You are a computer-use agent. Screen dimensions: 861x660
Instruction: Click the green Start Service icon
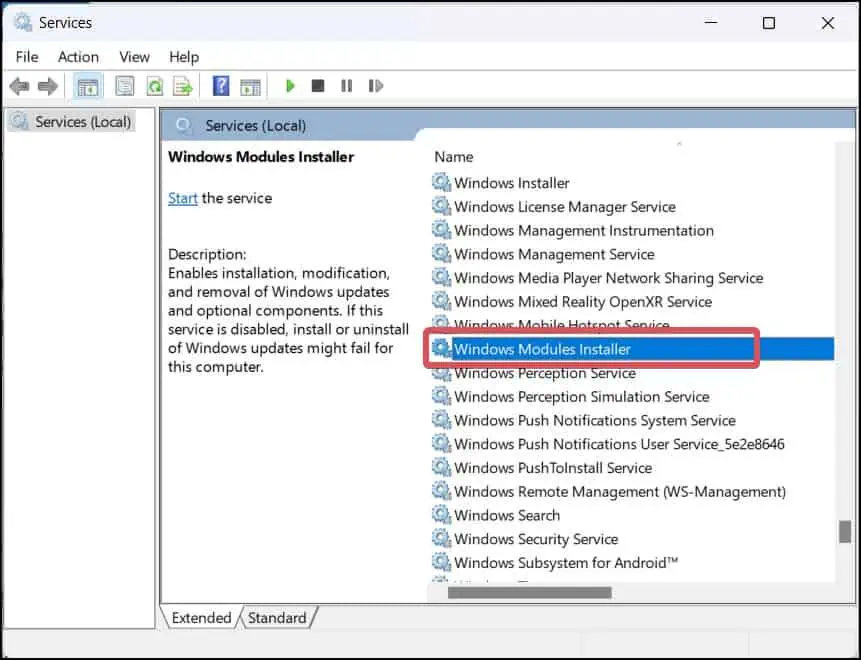click(x=290, y=86)
